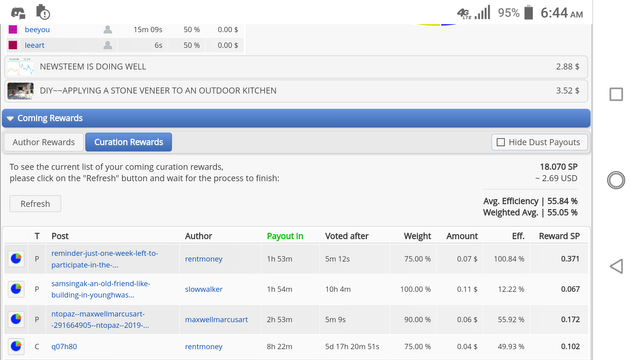Click the magenta color swatch beside beeyou
Viewport: 640px width, 360px height.
13,29
